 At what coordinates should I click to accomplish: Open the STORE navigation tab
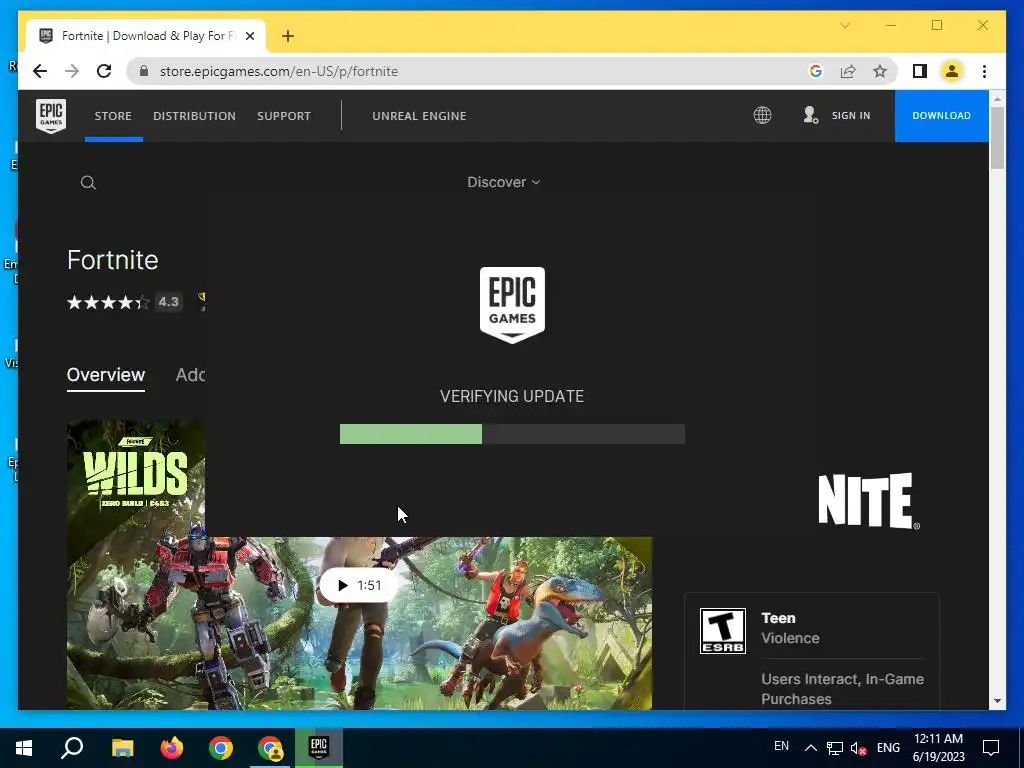click(x=113, y=116)
